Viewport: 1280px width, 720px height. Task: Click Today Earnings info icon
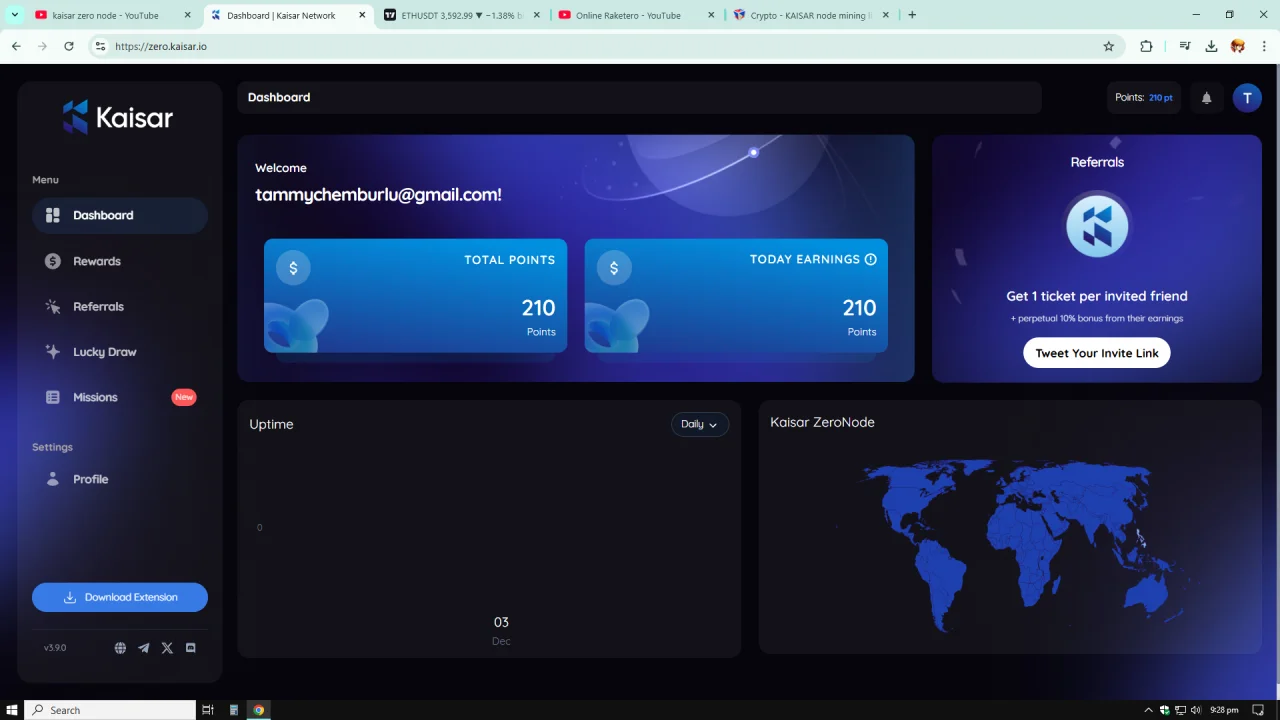pos(870,259)
